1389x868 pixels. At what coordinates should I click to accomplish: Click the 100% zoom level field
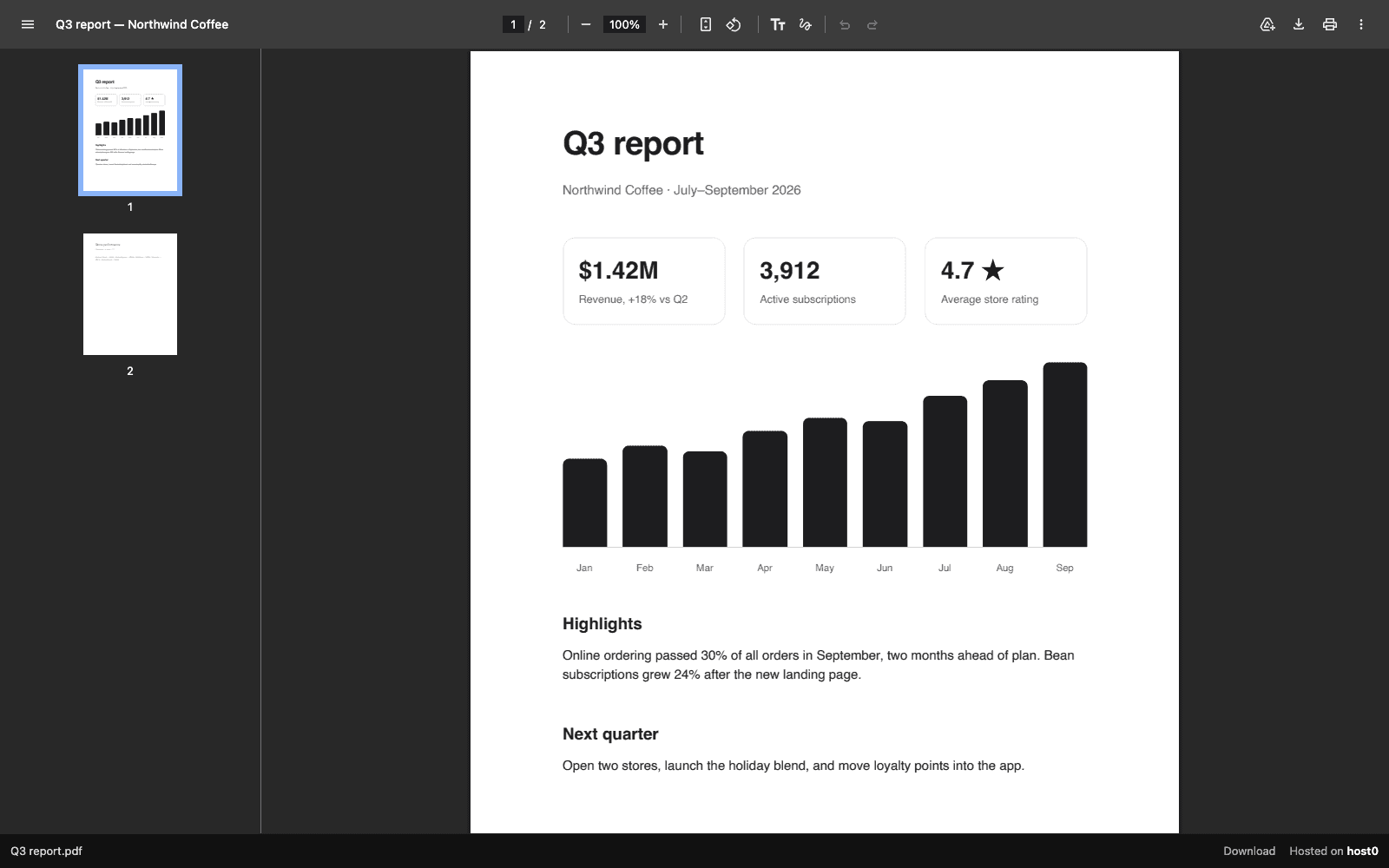pos(624,24)
